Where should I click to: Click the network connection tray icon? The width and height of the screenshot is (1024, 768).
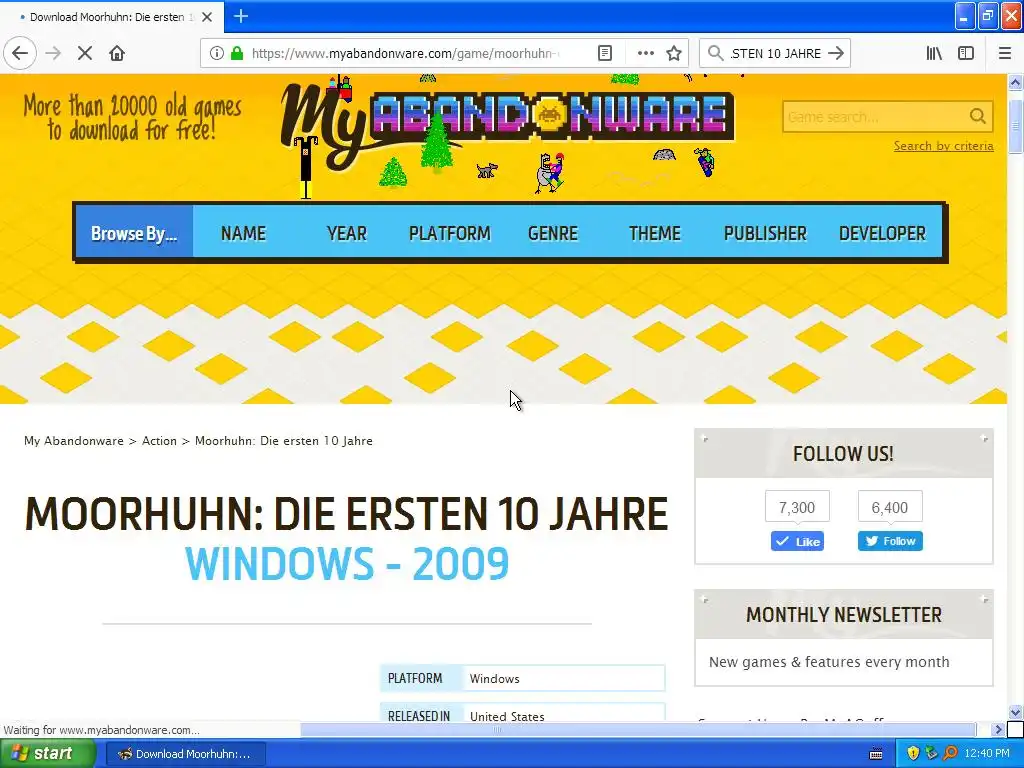click(x=931, y=754)
